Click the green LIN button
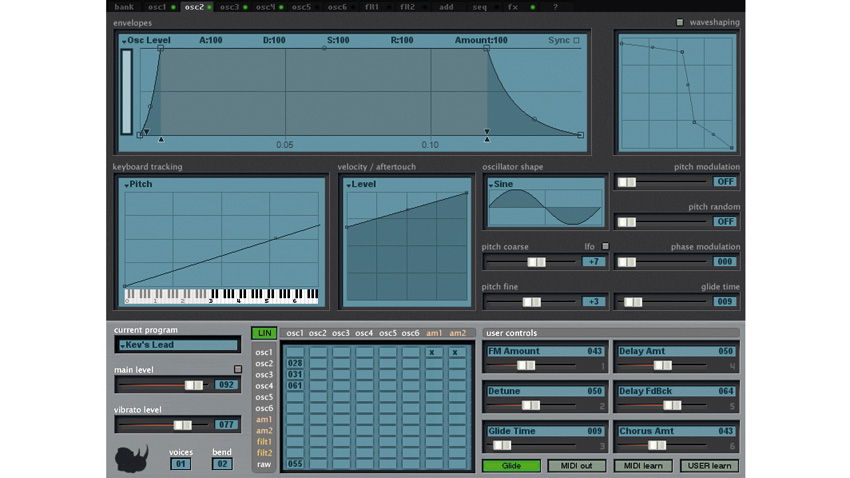850x478 pixels. point(265,333)
